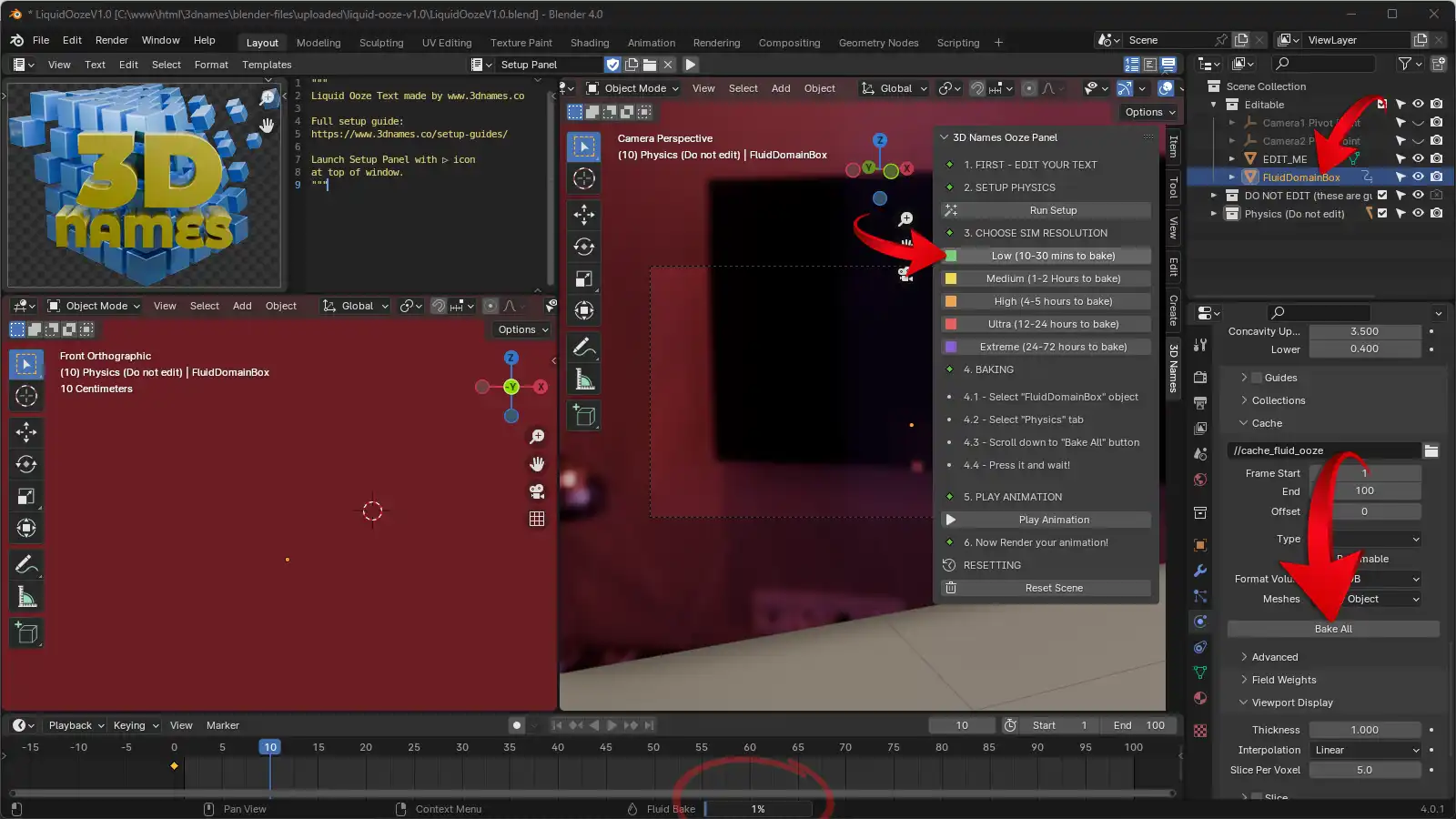Open the Texture checkerboard properties tab icon
This screenshot has height=819, width=1456.
[x=1200, y=731]
